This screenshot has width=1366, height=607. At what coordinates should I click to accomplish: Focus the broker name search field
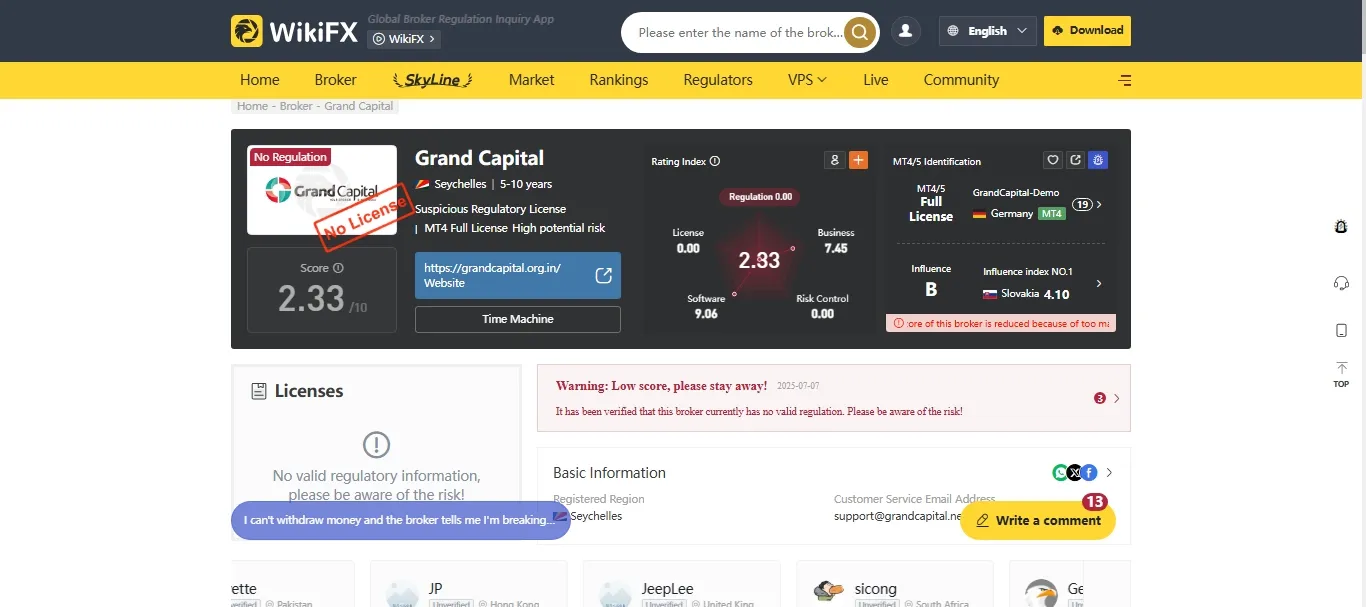[x=740, y=32]
